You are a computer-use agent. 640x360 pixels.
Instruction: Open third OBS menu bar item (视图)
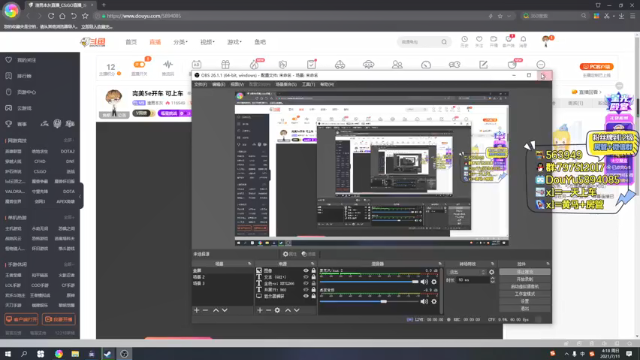(237, 84)
